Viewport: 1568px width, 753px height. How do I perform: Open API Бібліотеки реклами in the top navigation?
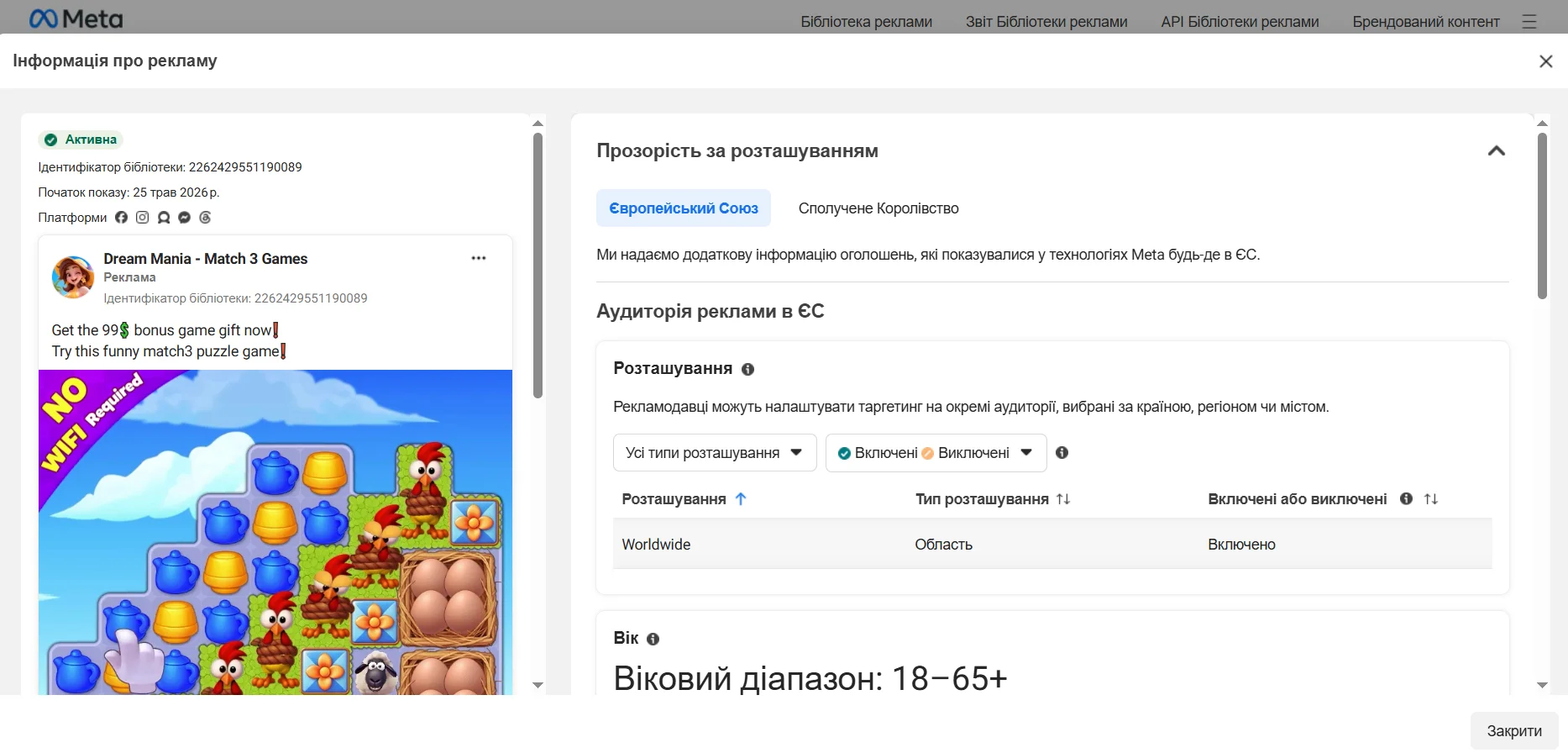1240,22
